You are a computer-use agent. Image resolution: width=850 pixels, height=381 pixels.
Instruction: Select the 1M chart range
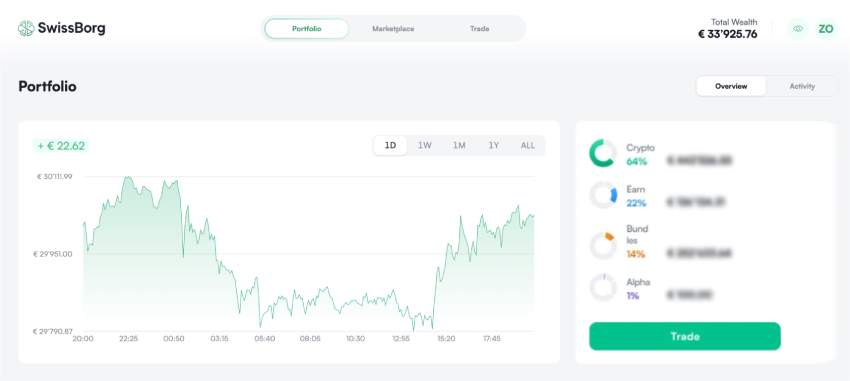point(459,145)
